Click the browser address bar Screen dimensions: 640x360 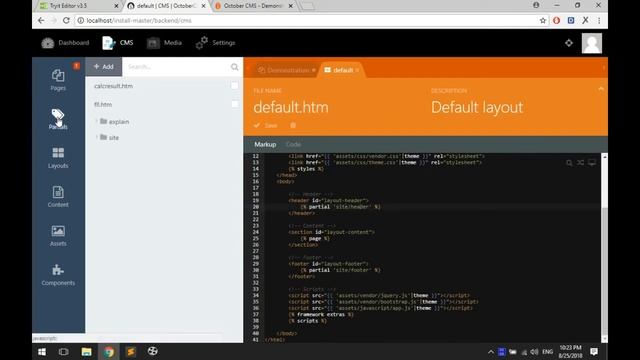(306, 20)
